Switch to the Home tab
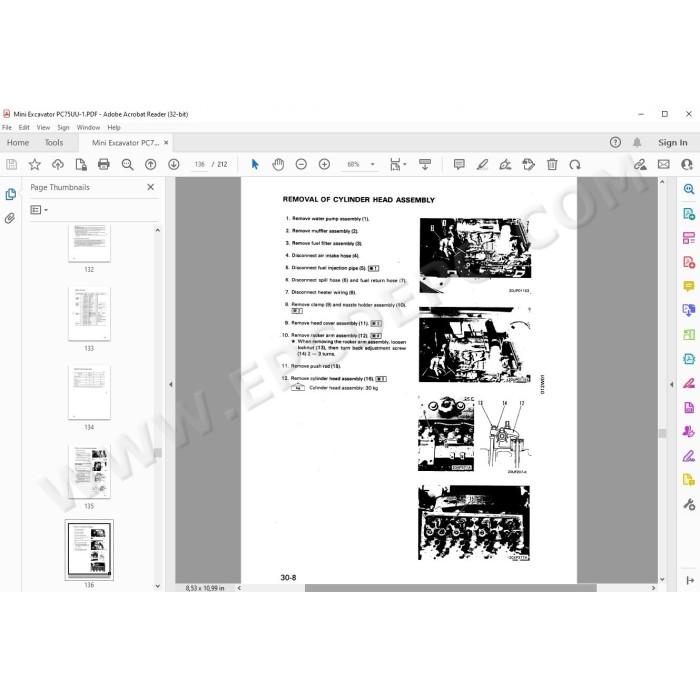The width and height of the screenshot is (700, 700). (x=18, y=142)
